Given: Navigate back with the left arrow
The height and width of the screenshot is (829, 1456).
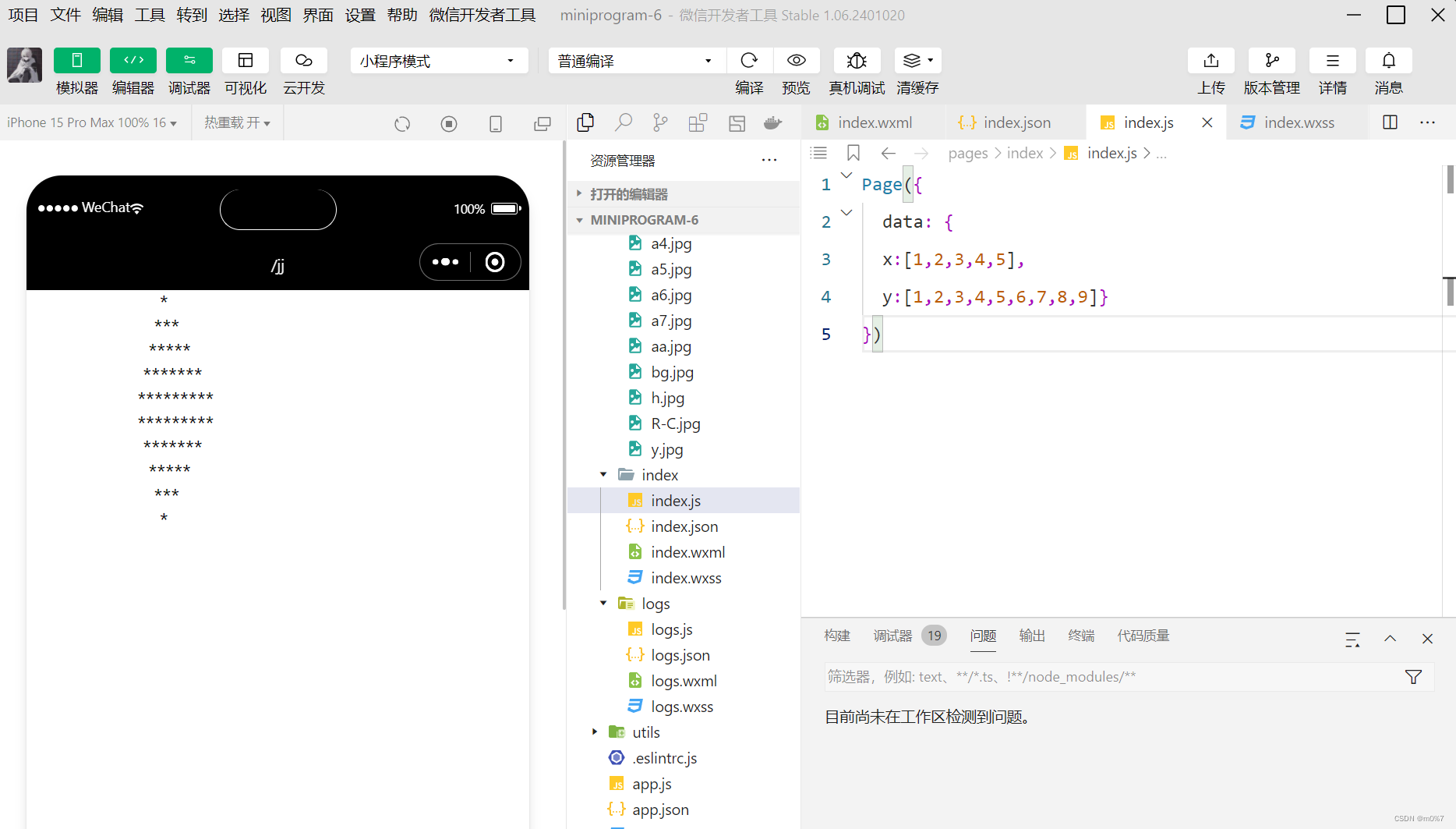Looking at the screenshot, I should pos(888,153).
